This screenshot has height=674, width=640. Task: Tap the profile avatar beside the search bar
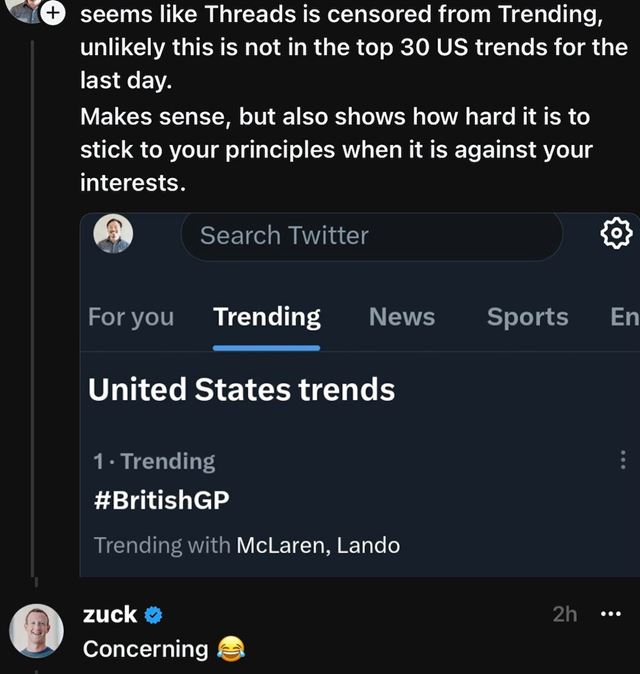point(113,235)
